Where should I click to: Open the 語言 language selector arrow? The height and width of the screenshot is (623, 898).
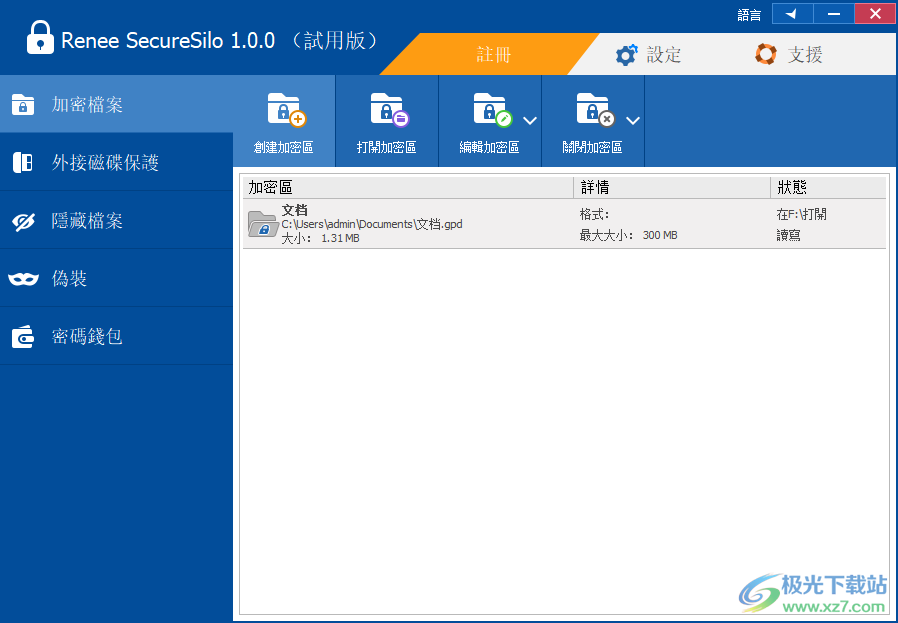(793, 13)
